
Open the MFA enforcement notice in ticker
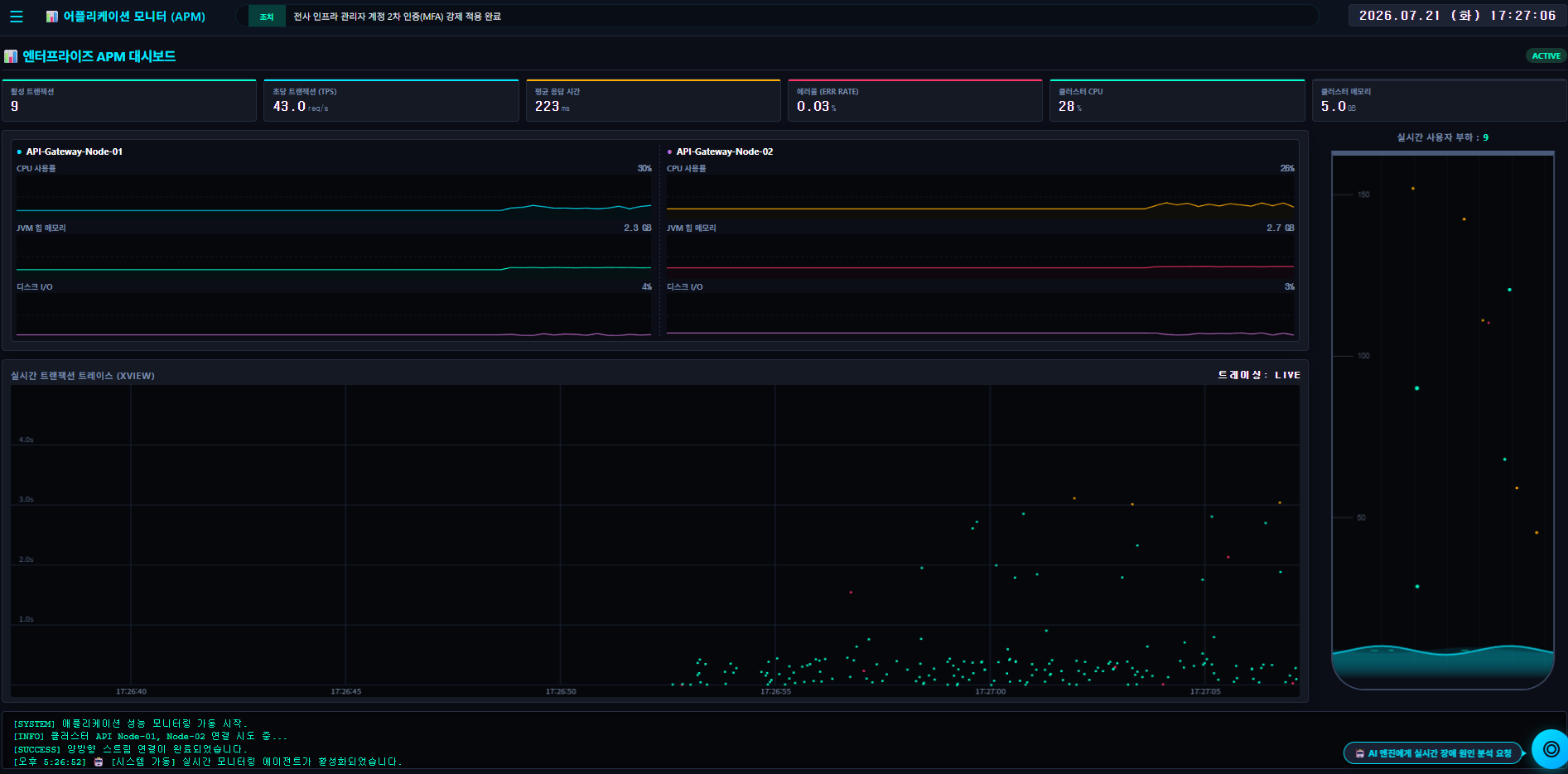[x=397, y=17]
